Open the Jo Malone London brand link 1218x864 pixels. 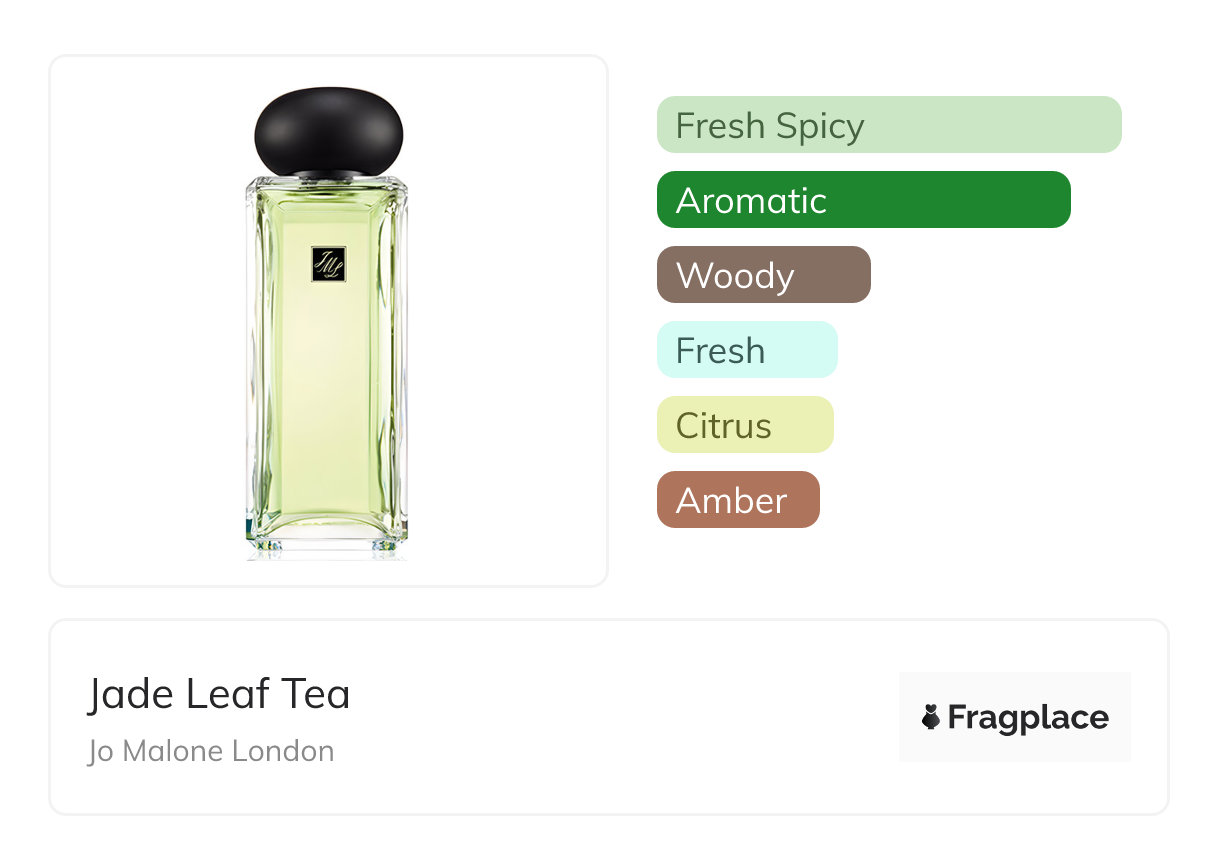coord(211,751)
